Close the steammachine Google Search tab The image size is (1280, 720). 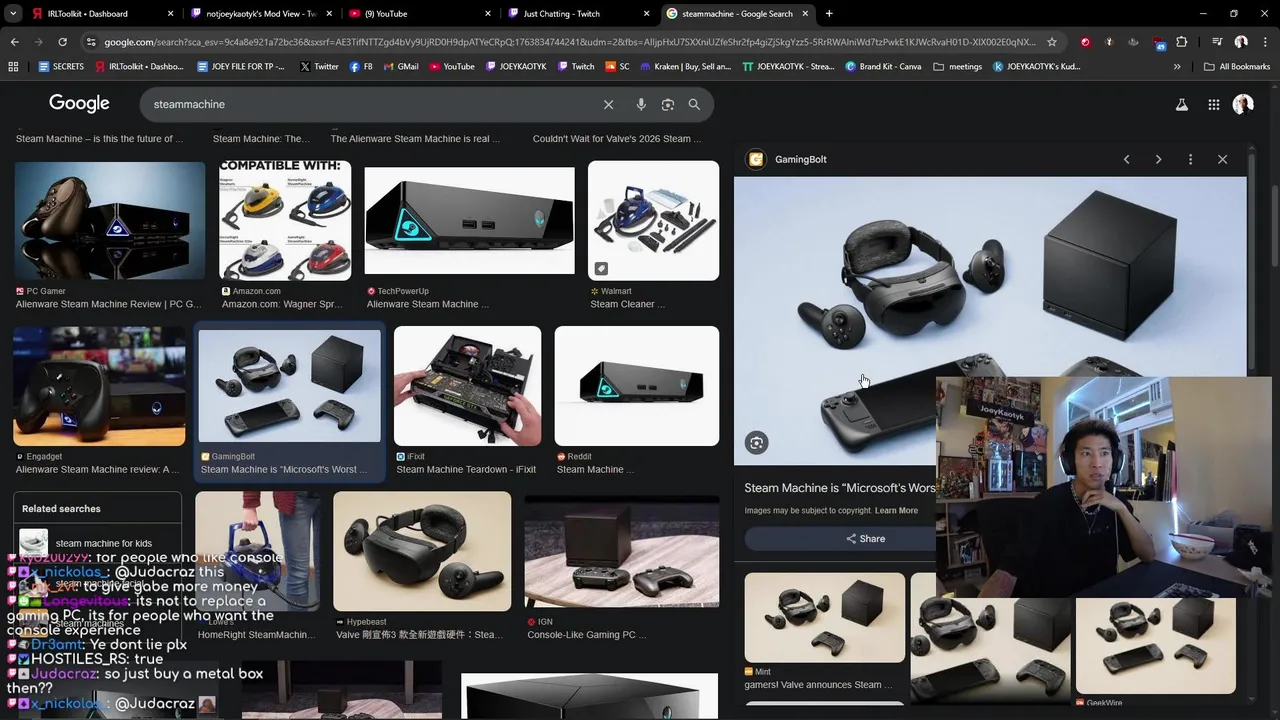(x=807, y=14)
